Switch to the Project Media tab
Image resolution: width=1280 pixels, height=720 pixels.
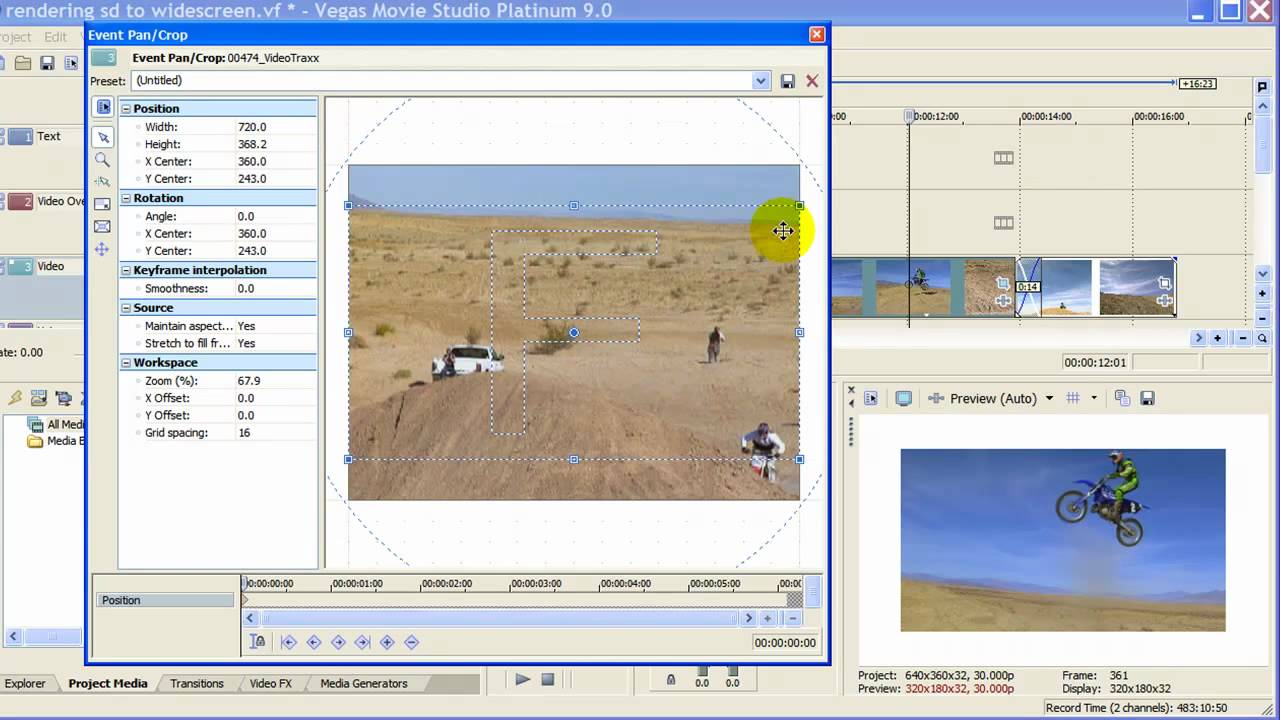(x=108, y=684)
